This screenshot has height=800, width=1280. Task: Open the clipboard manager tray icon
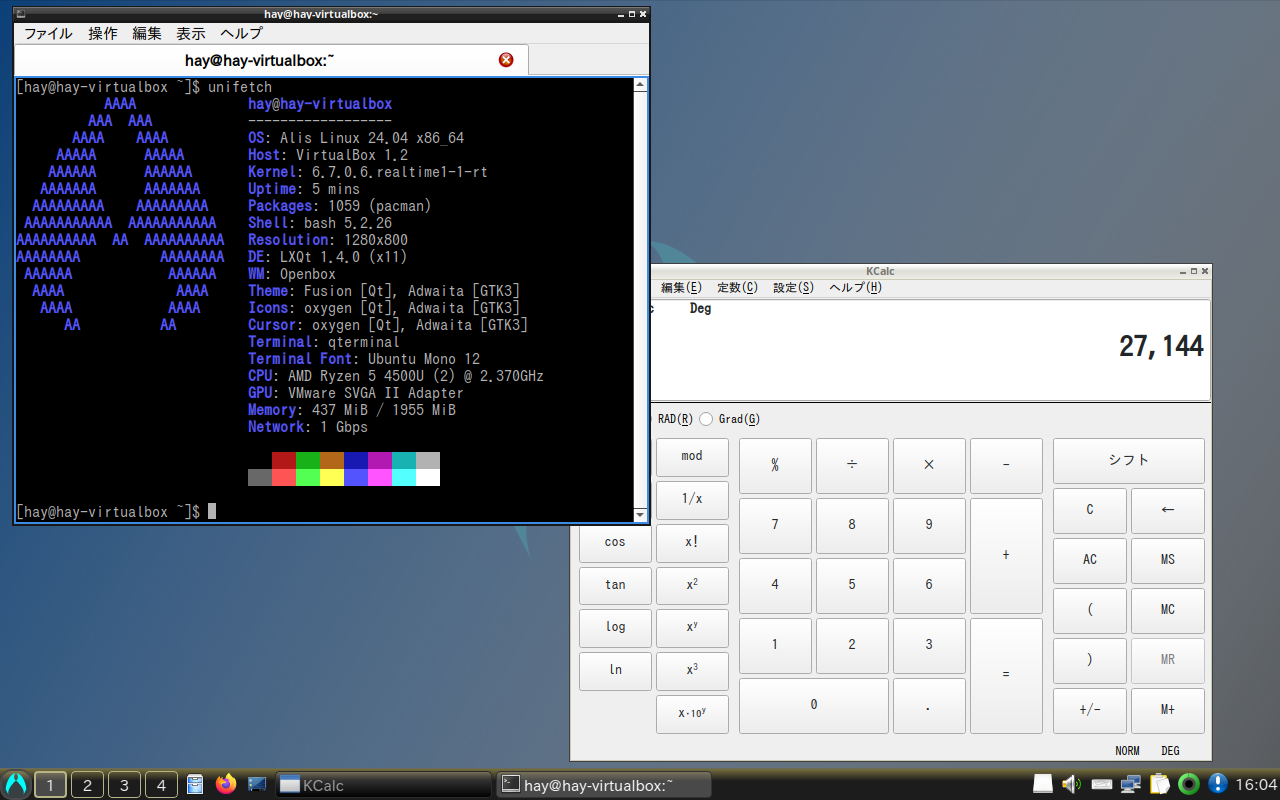pos(1160,784)
